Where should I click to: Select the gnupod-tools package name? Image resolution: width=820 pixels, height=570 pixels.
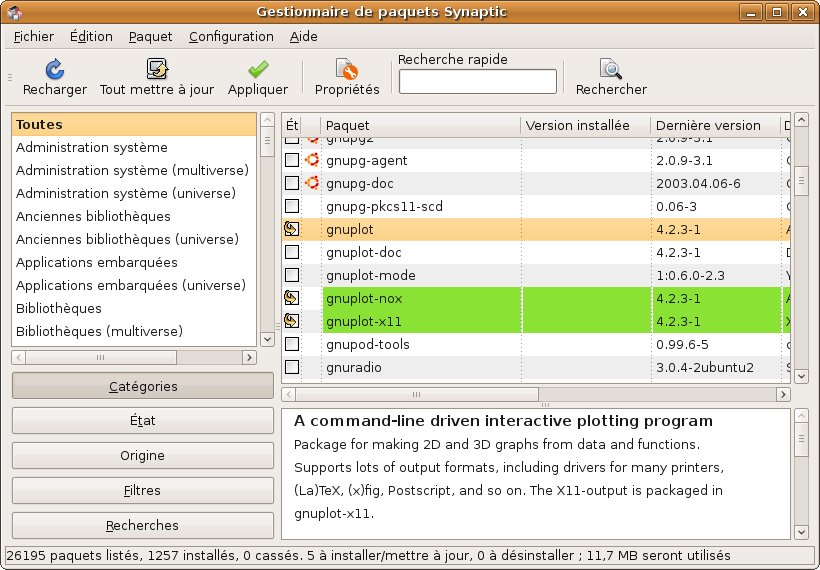[368, 344]
